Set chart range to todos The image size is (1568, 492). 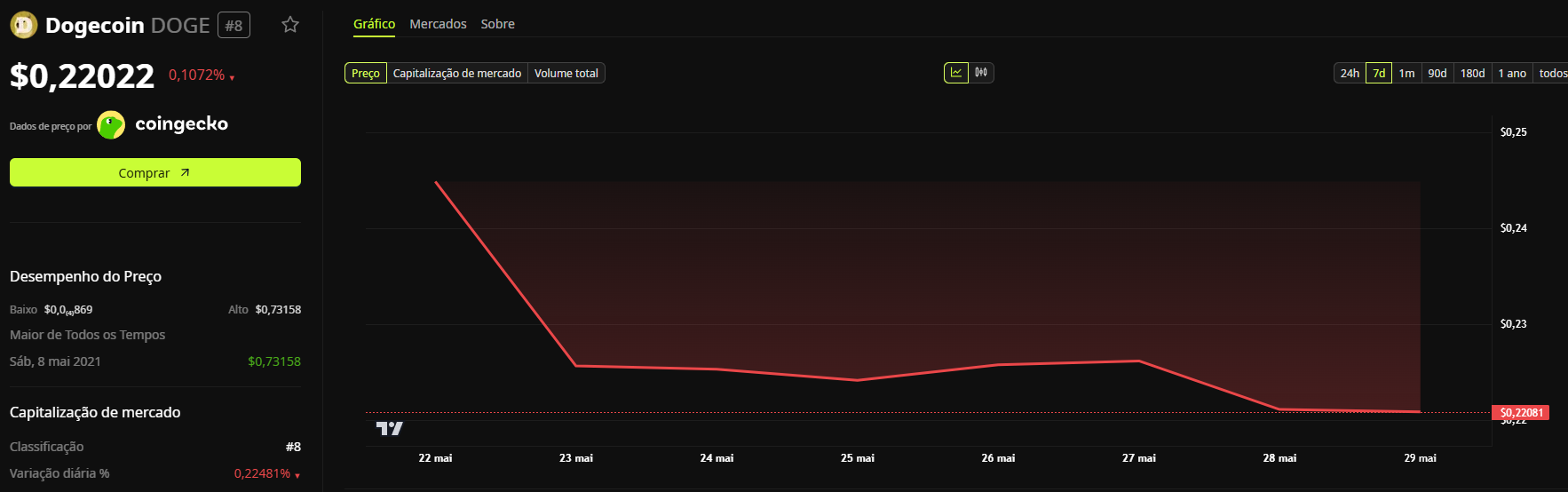[x=1552, y=73]
